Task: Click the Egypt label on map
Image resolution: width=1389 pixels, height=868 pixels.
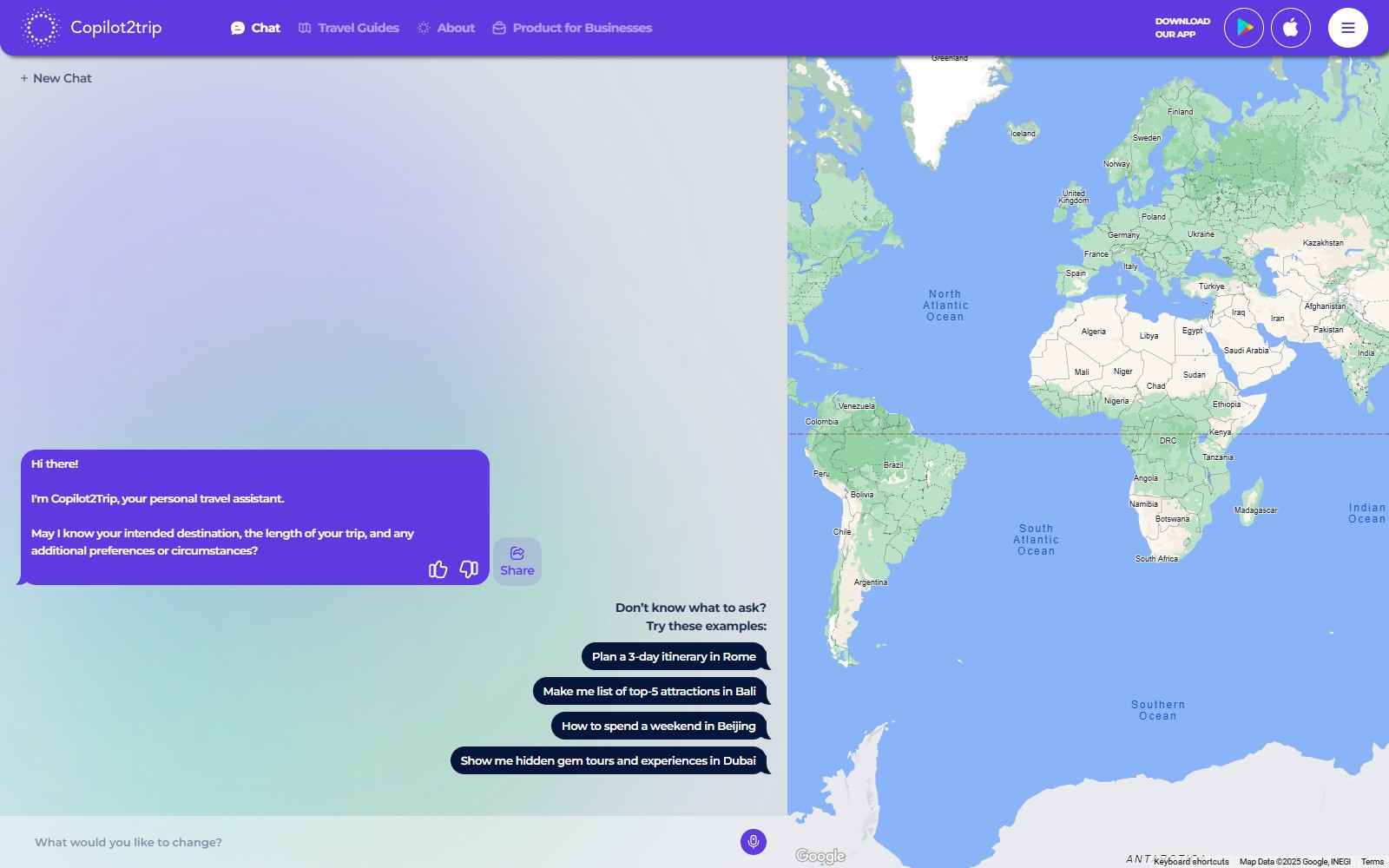Action: coord(1193,331)
